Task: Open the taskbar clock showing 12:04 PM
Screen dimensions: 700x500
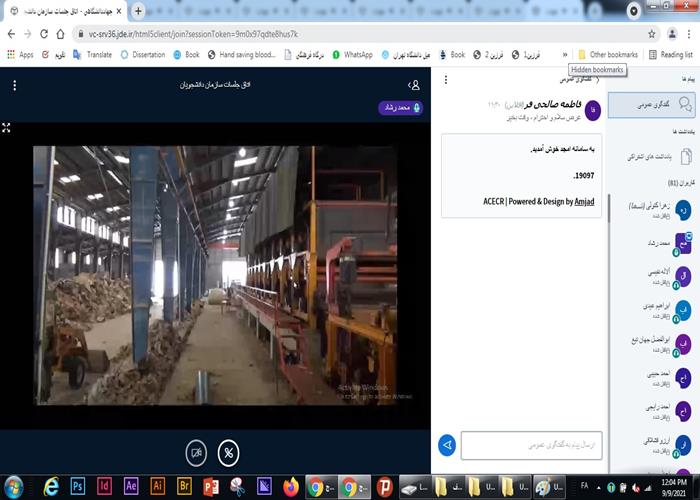Action: (674, 487)
